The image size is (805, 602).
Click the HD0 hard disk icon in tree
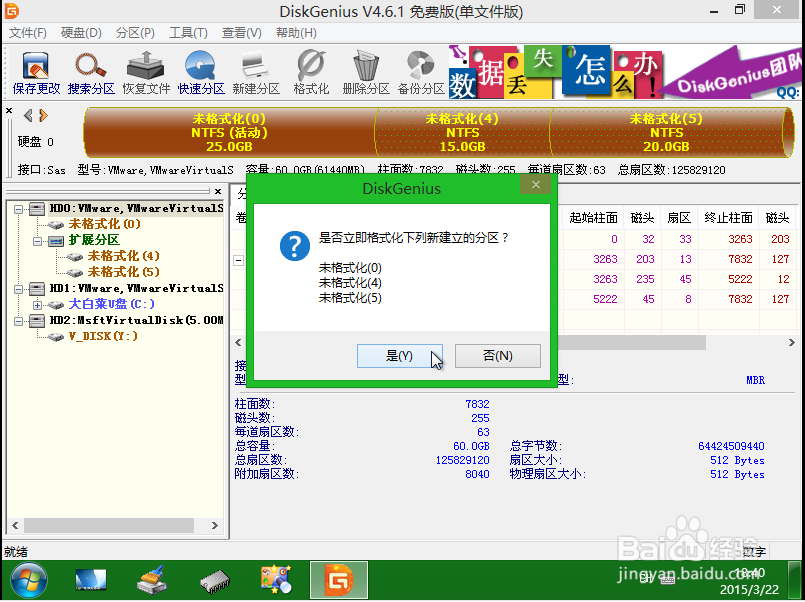[37, 208]
